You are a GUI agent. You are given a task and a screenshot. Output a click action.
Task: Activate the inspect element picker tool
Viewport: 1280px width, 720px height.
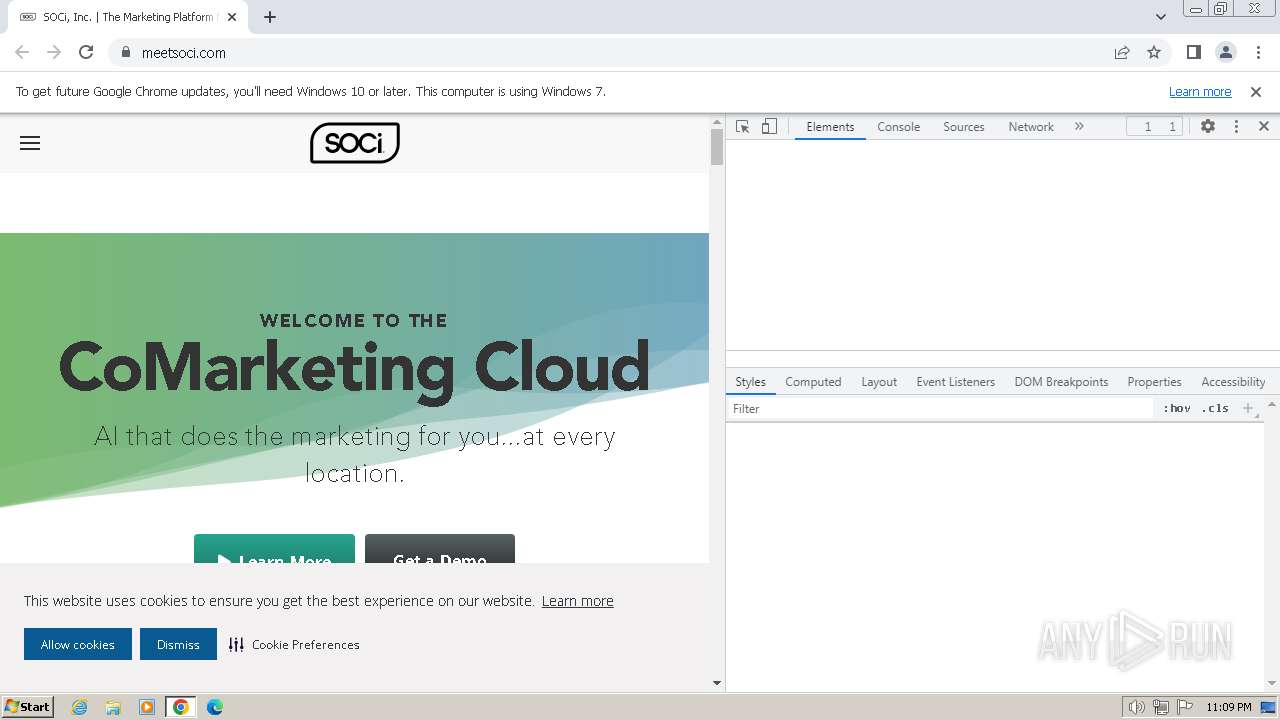coord(742,126)
